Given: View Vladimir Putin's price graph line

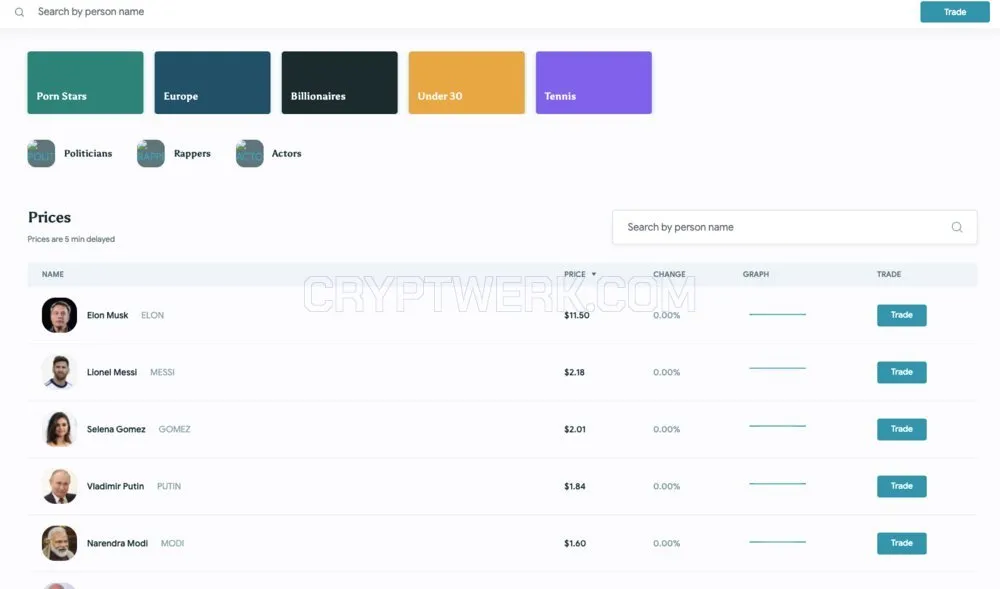Looking at the screenshot, I should 777,484.
